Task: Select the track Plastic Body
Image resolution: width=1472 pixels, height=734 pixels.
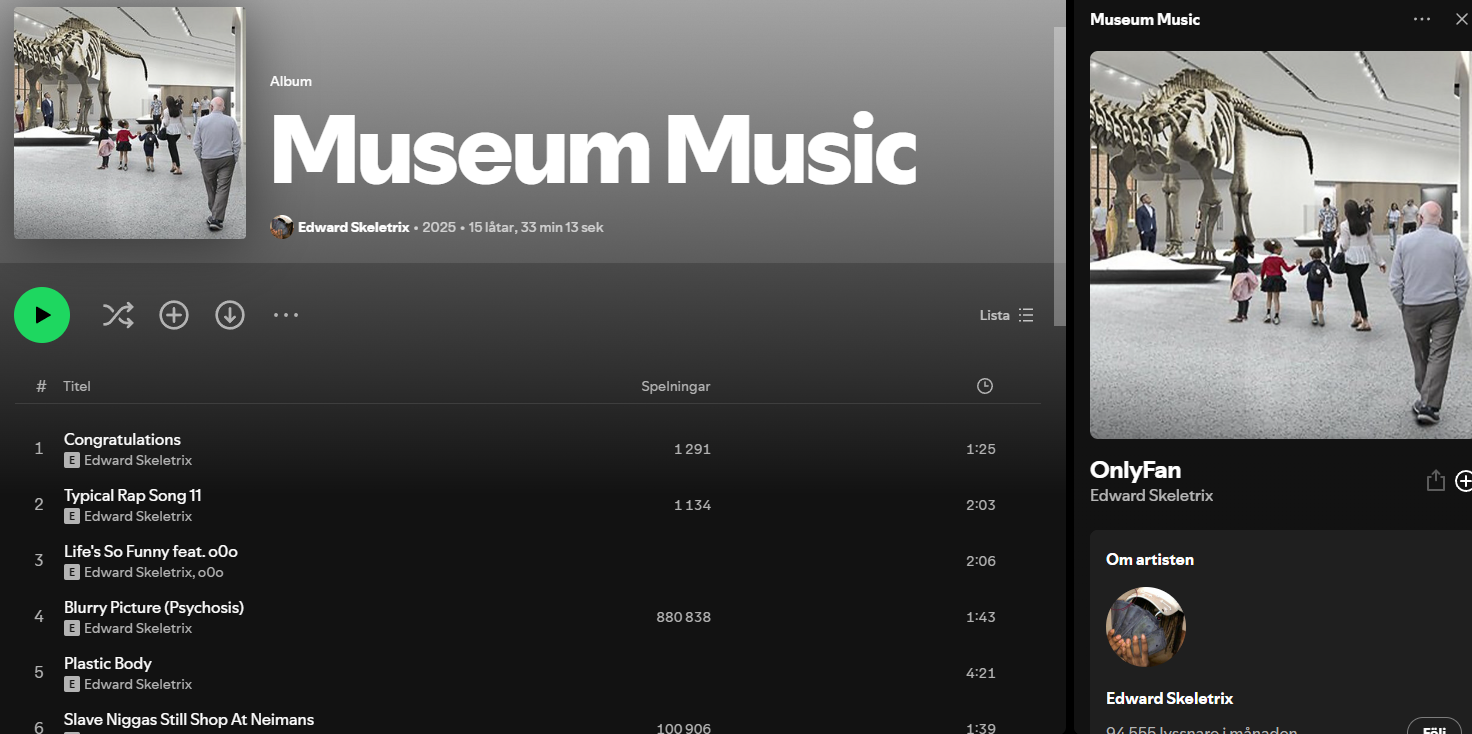Action: click(108, 663)
